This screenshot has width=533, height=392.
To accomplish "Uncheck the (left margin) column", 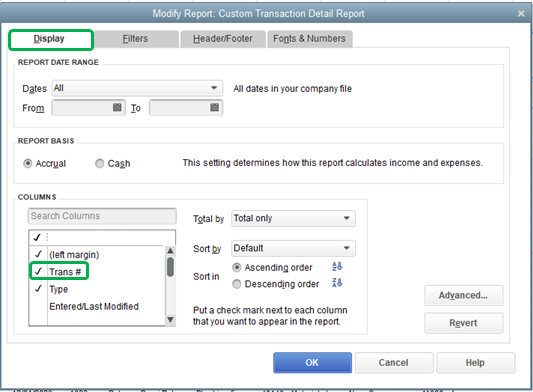I will 38,254.
